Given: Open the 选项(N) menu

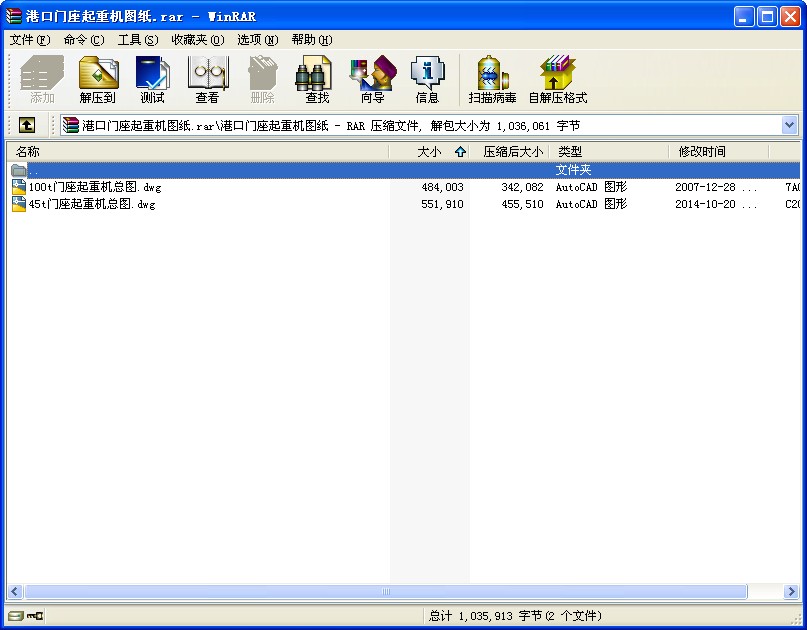Looking at the screenshot, I should point(258,40).
